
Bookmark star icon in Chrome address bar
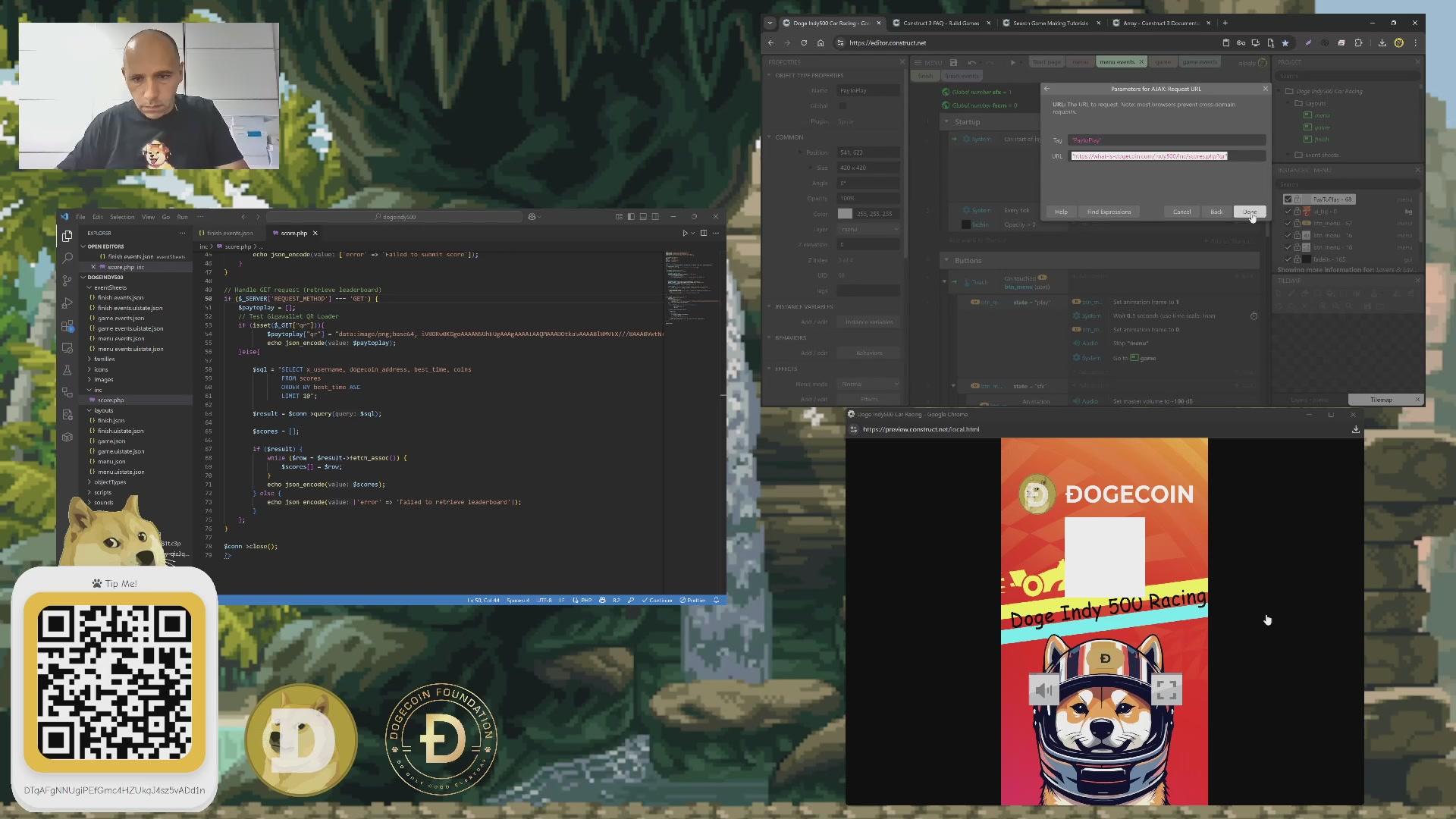(x=1285, y=43)
